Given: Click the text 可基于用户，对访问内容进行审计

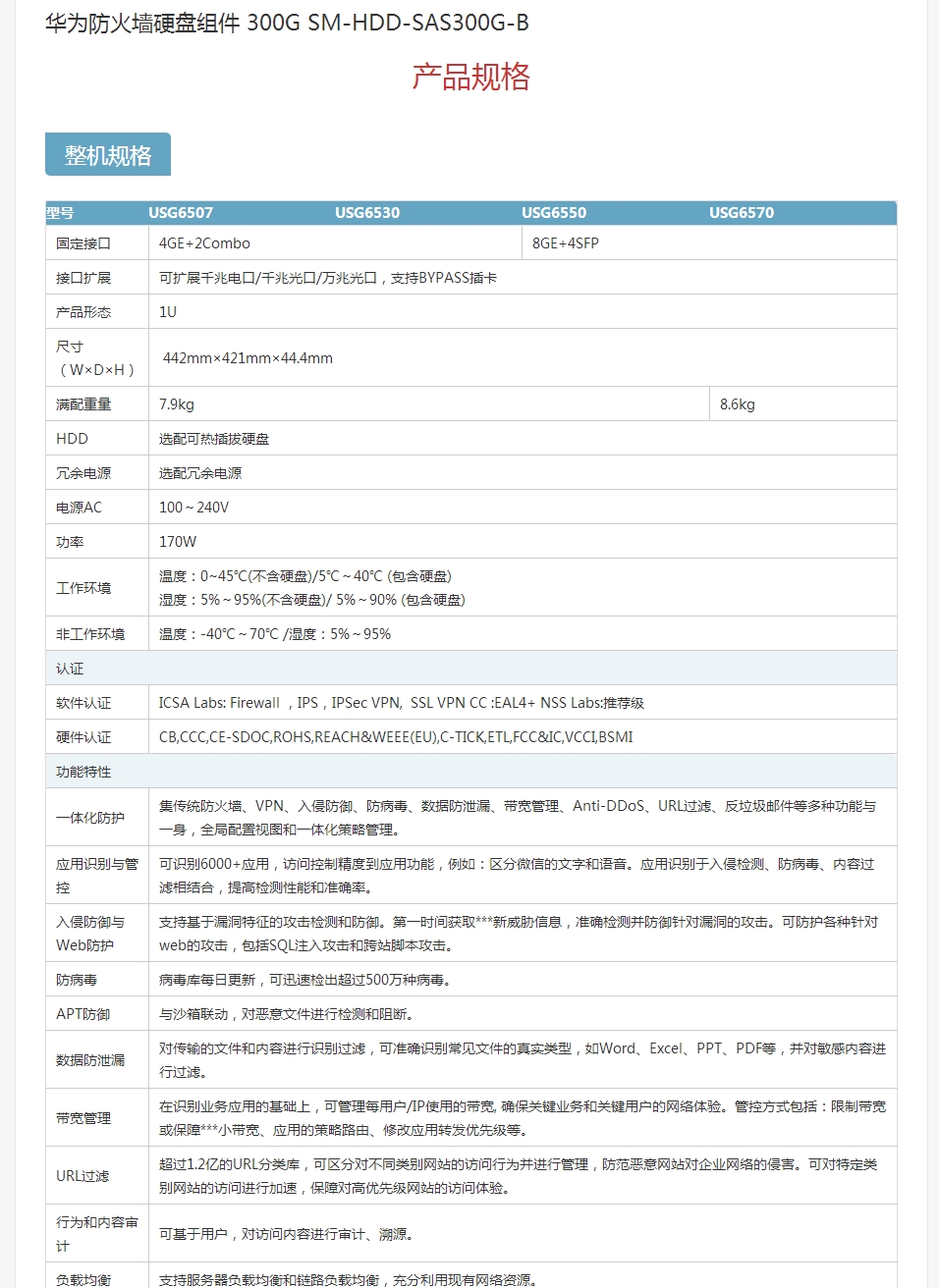Looking at the screenshot, I should (x=286, y=1234).
